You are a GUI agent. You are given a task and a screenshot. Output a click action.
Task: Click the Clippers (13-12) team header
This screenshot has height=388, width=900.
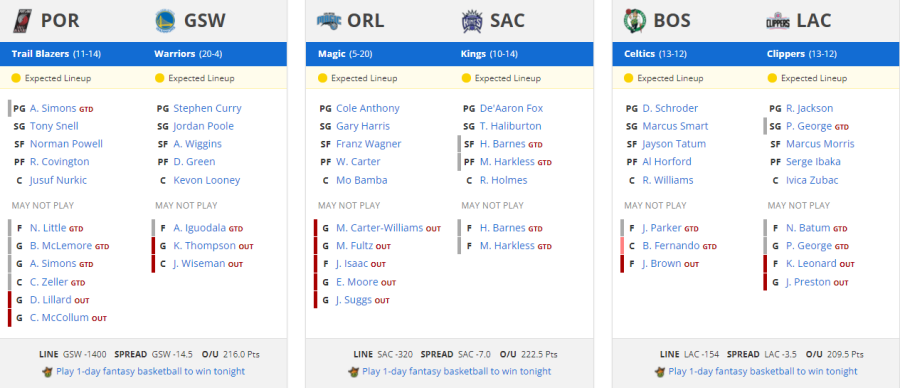(x=801, y=54)
